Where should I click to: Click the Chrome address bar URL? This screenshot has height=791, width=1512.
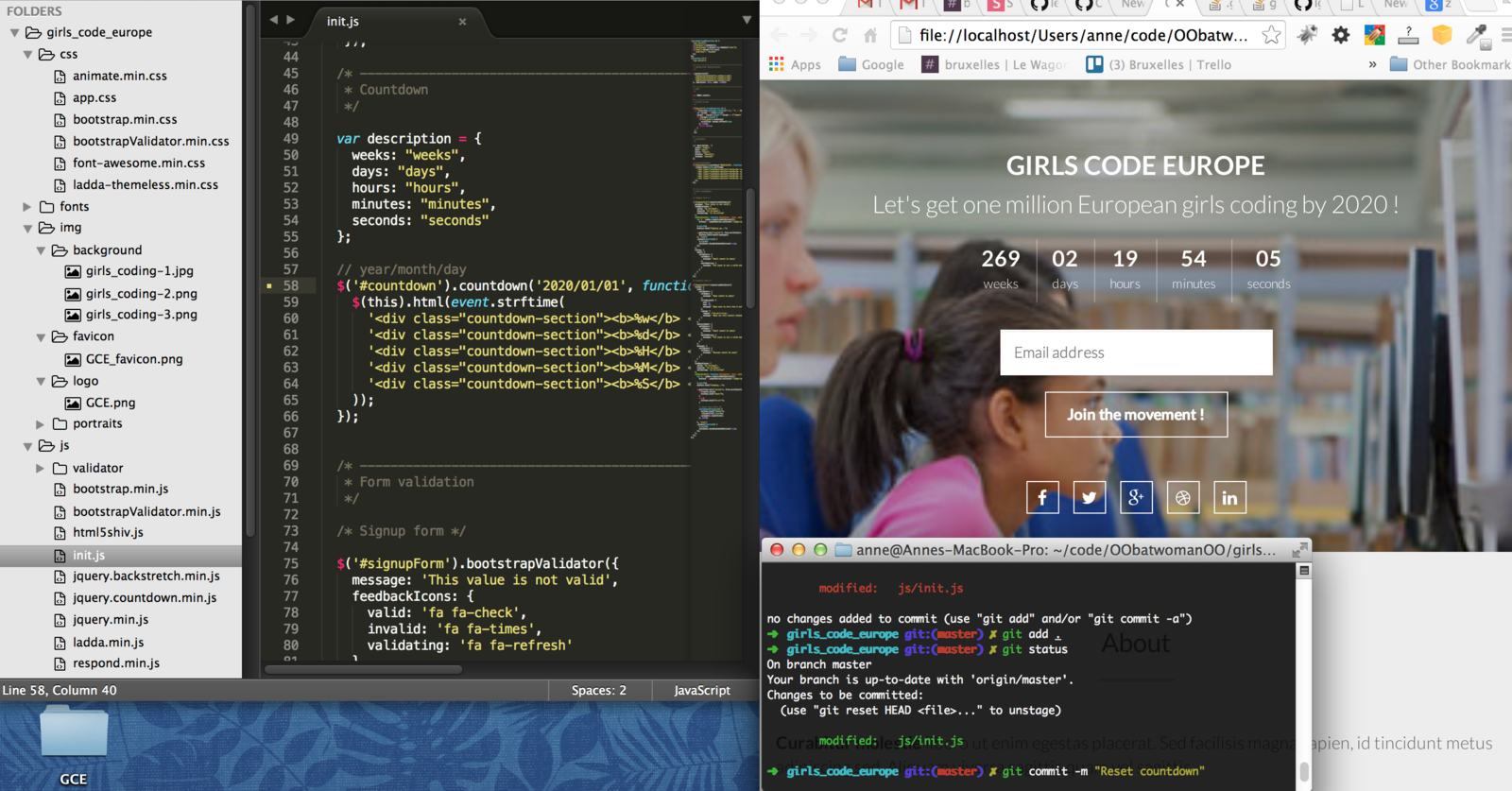point(1084,36)
